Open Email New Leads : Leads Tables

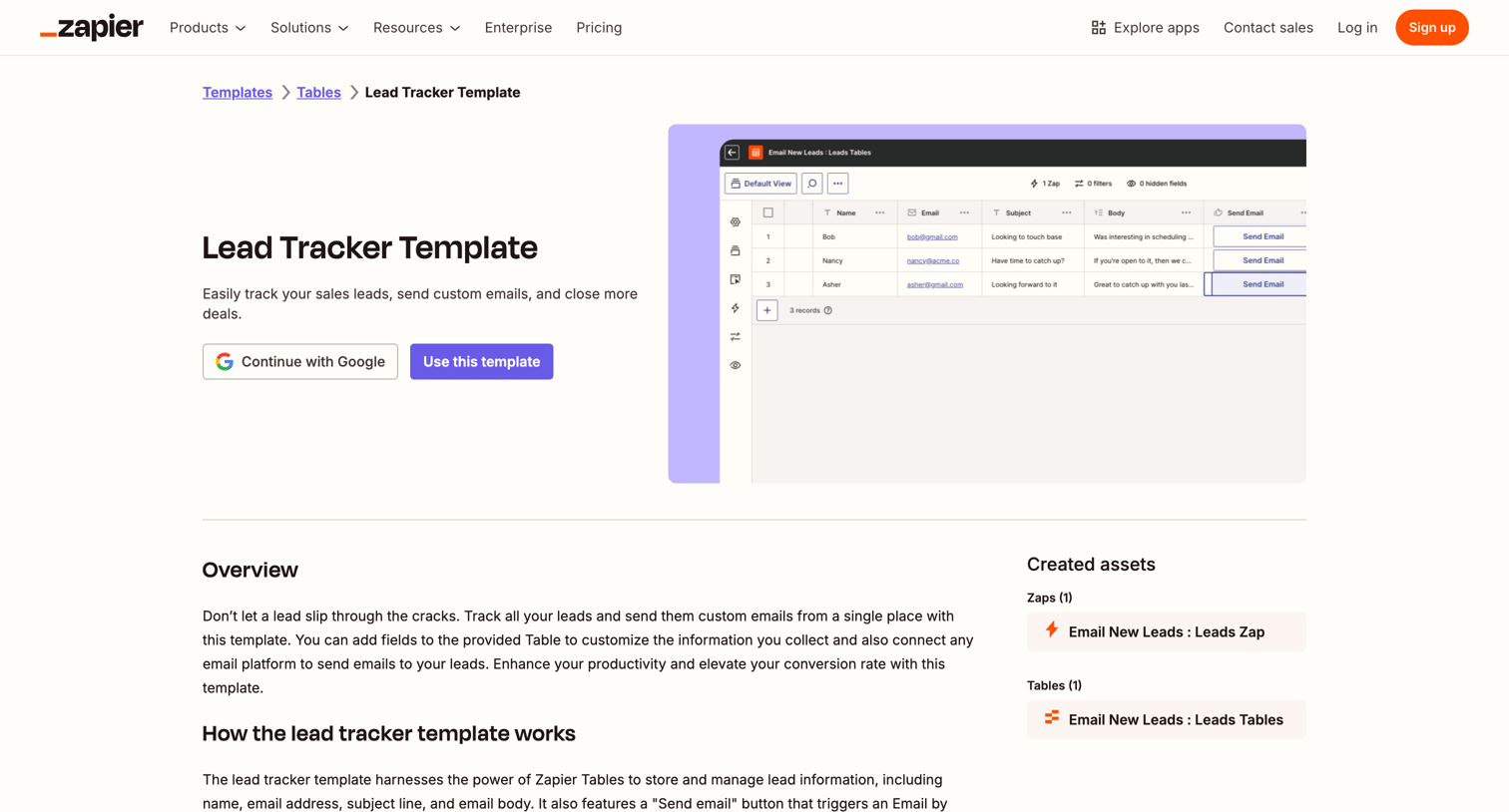click(x=1166, y=719)
